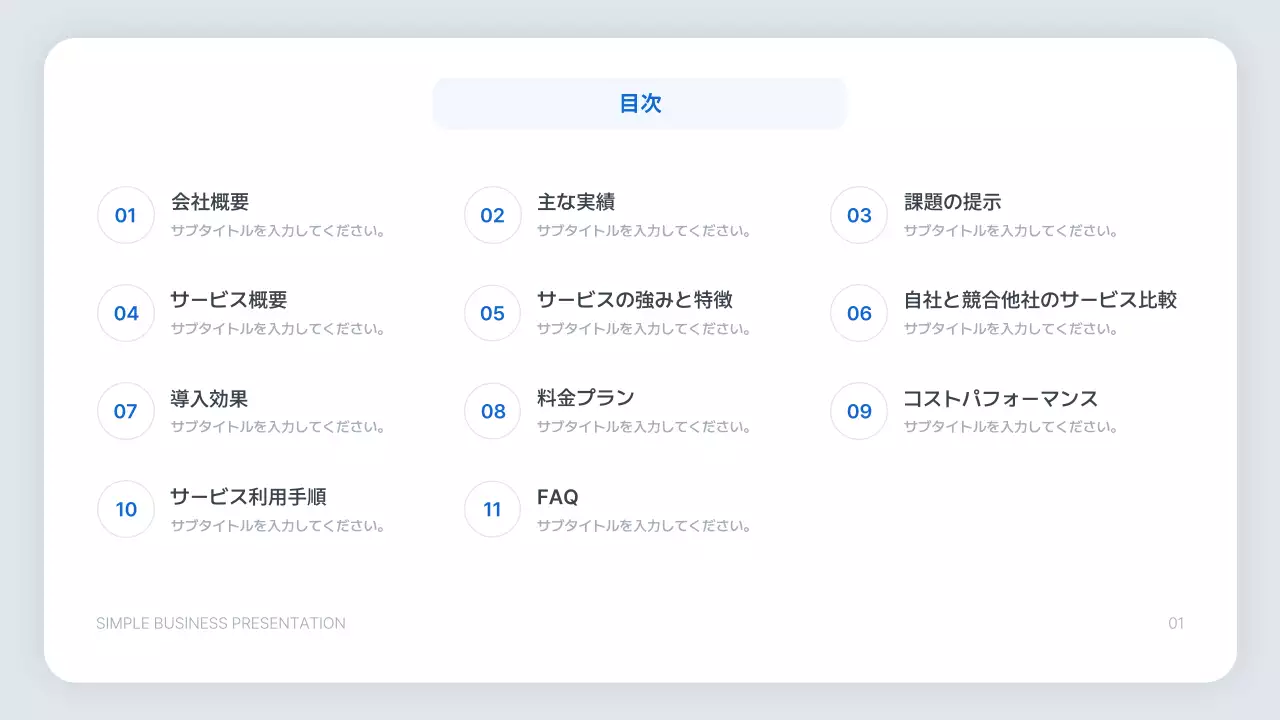
Task: Open the FAQ section entry
Action: coord(557,496)
